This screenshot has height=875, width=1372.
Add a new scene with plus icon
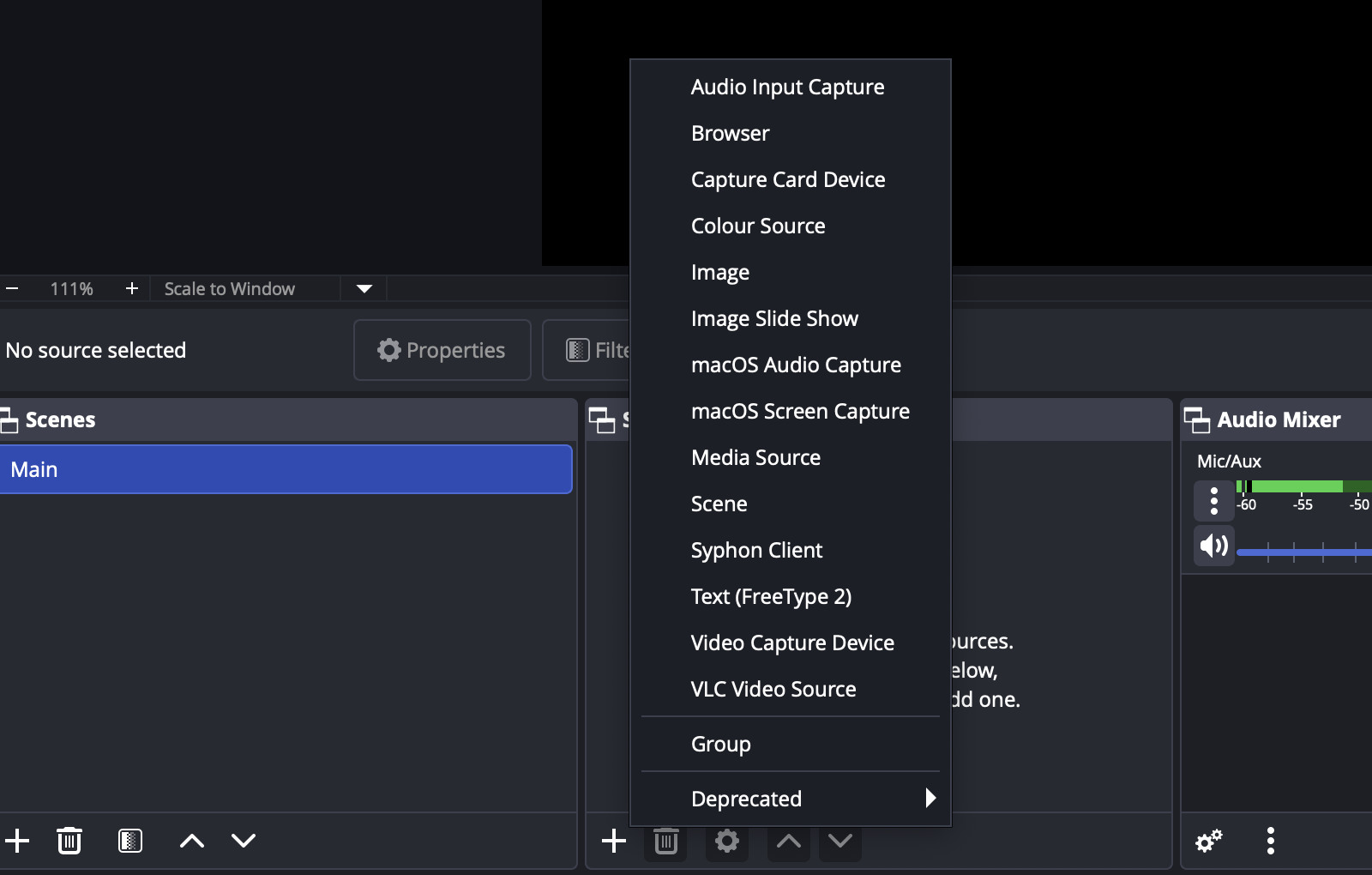coord(17,841)
